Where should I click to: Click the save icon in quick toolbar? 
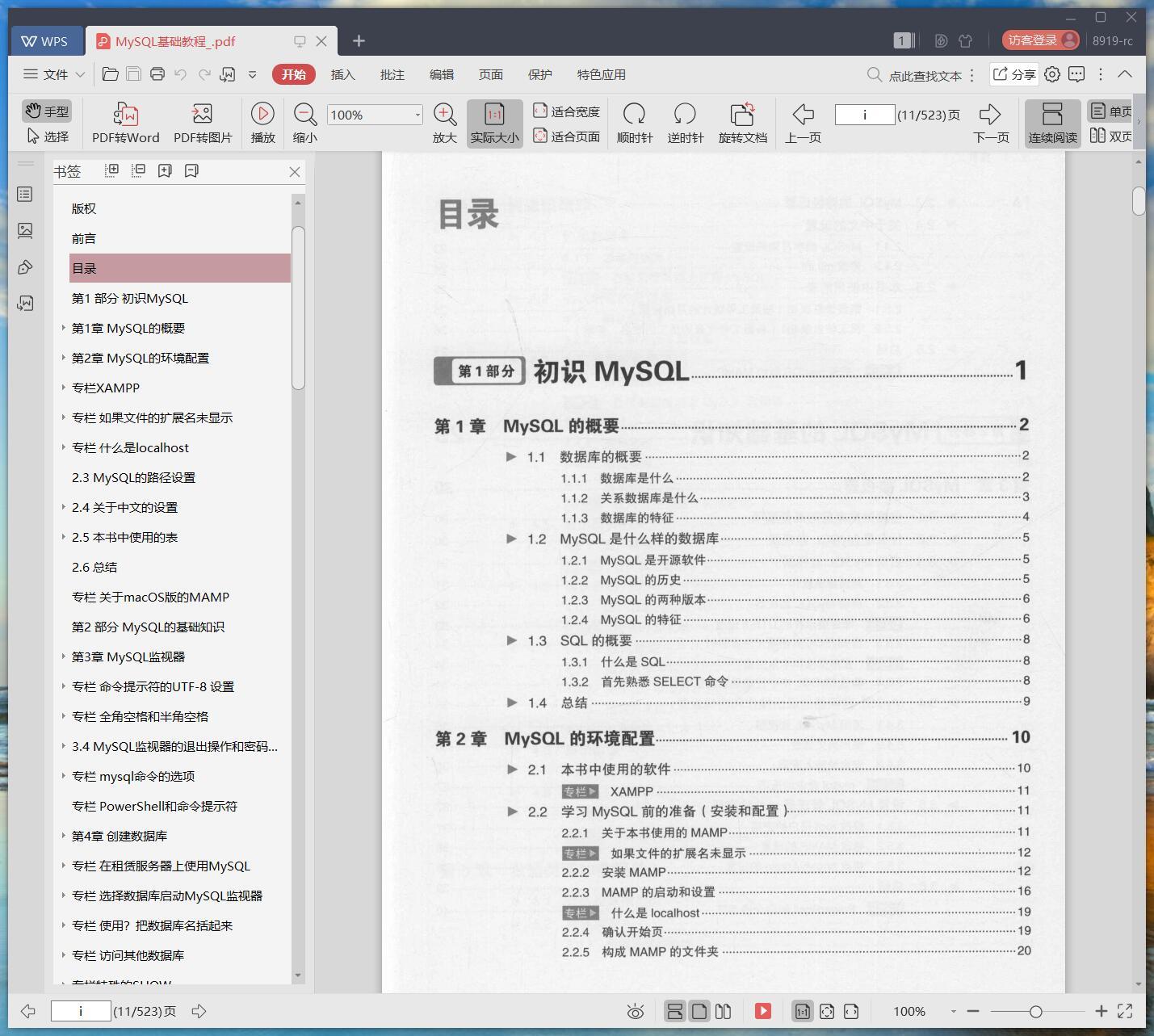(x=134, y=74)
